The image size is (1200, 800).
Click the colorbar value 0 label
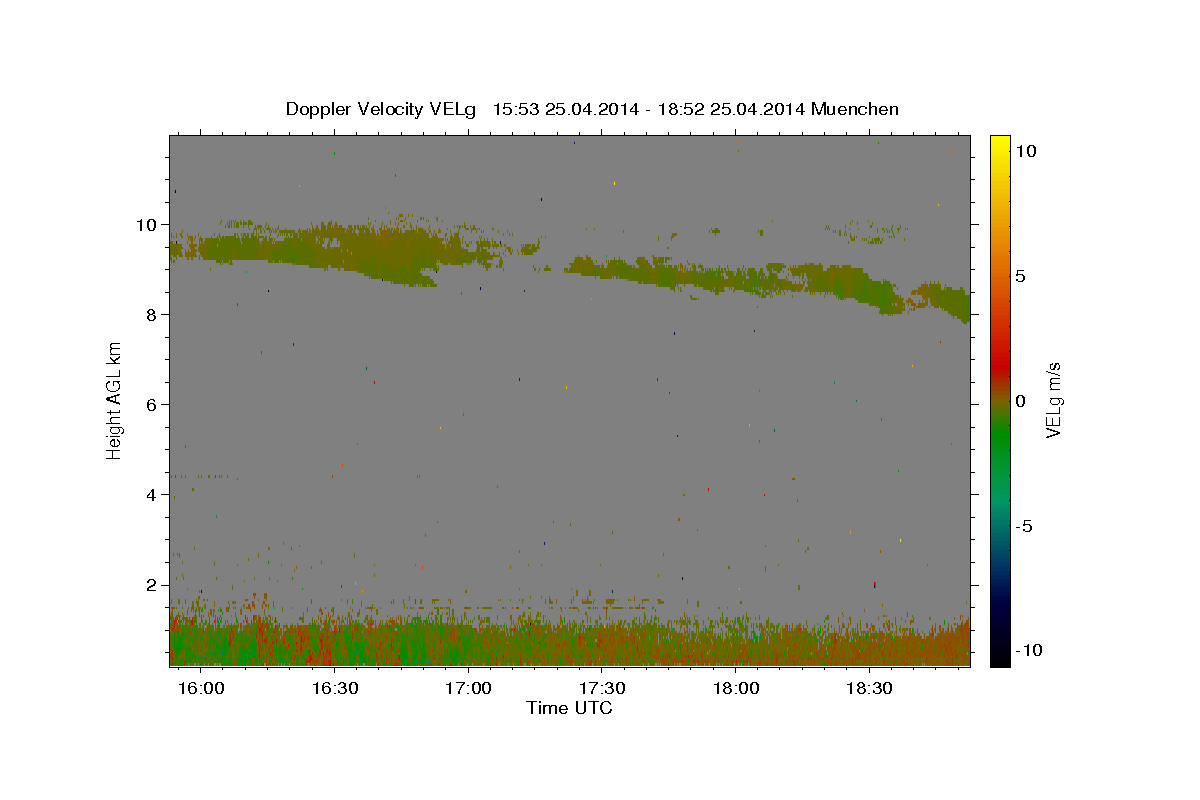click(1020, 400)
